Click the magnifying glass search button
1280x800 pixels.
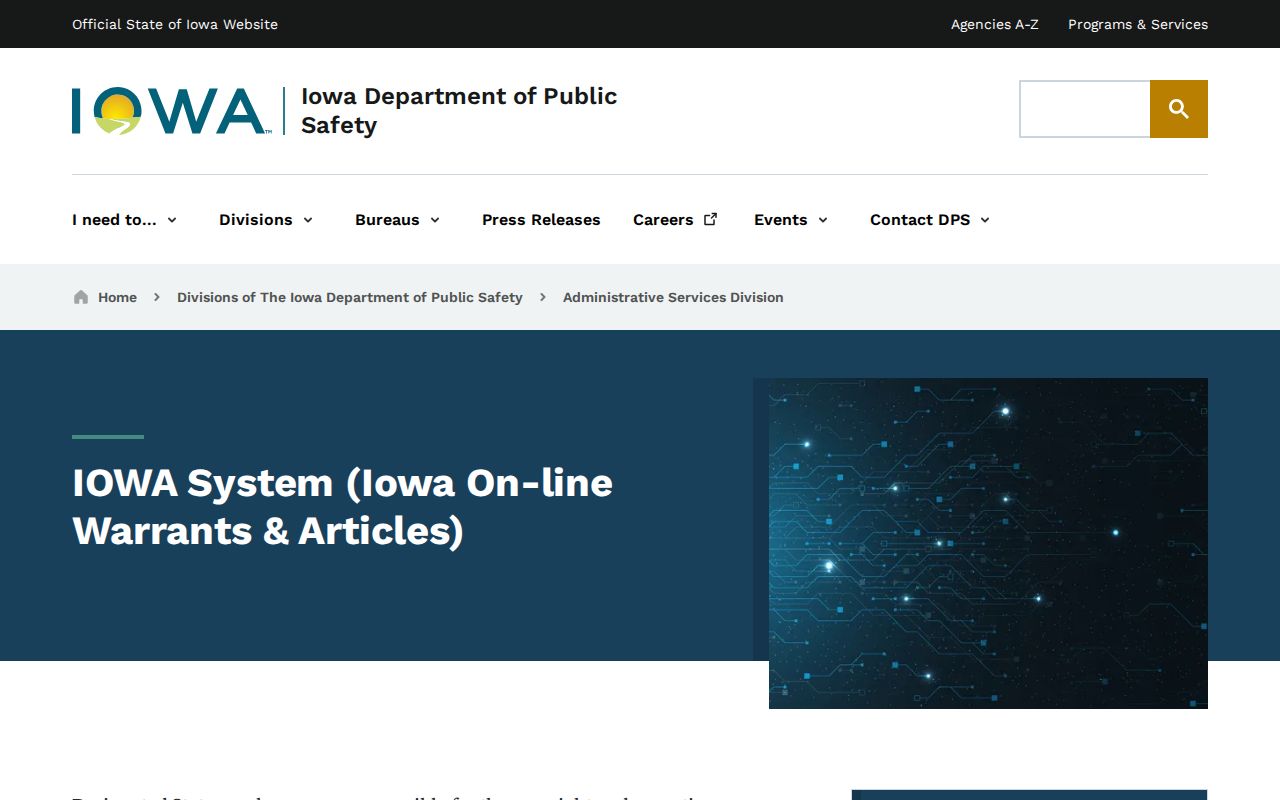click(x=1179, y=109)
